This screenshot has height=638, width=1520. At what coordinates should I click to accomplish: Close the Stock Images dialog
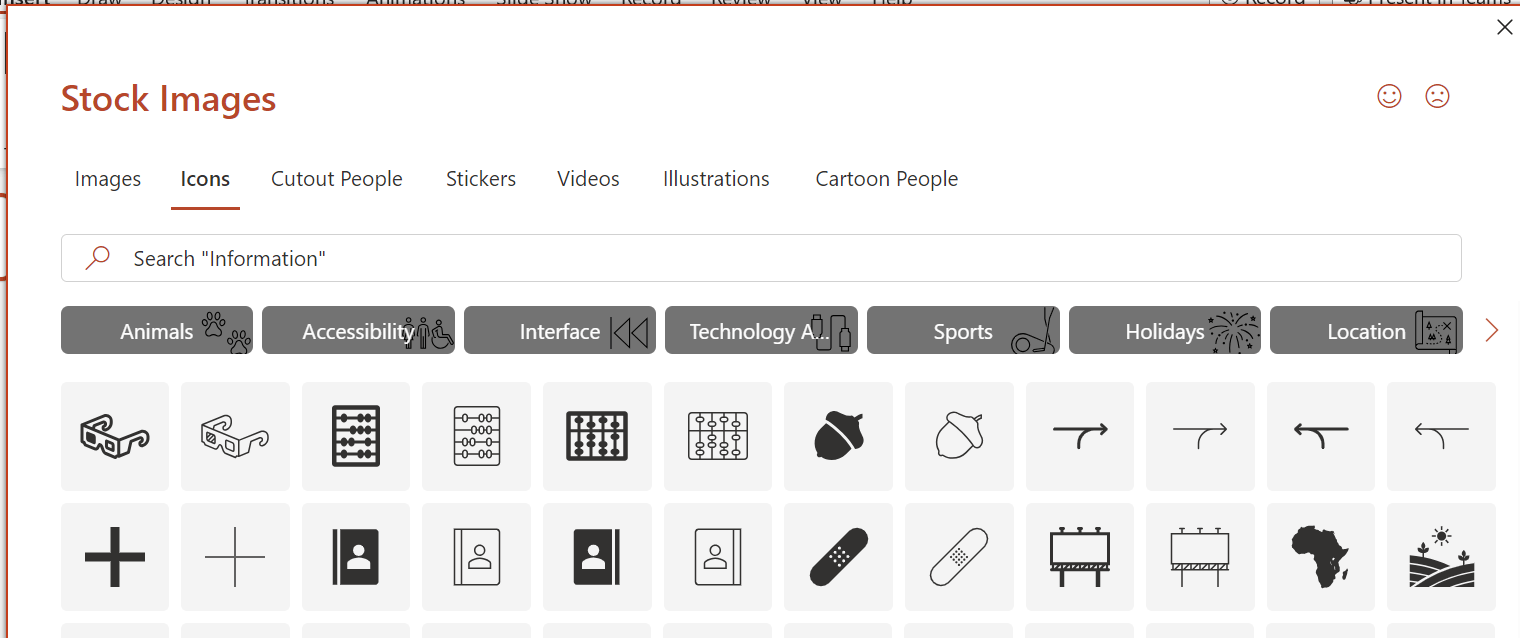pyautogui.click(x=1504, y=28)
